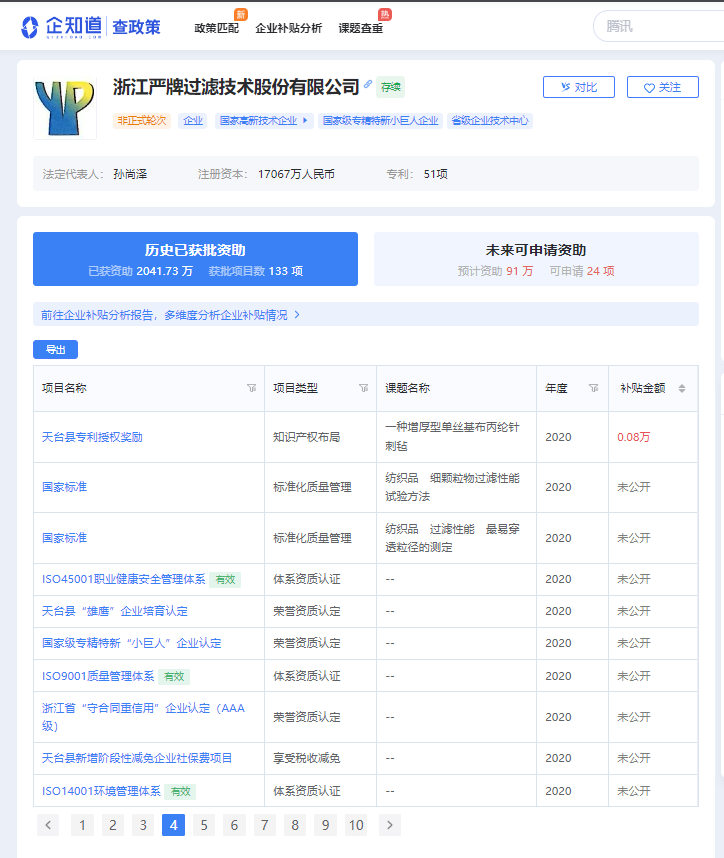The image size is (724, 858).
Task: Go to page 10
Action: coord(356,825)
